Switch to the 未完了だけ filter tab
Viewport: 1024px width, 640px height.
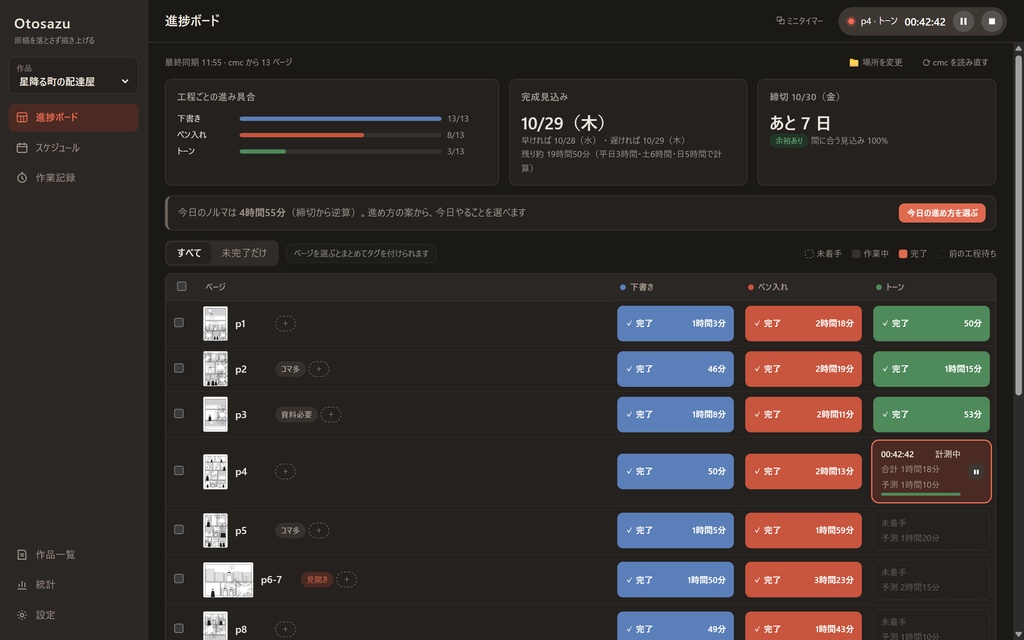[x=244, y=253]
